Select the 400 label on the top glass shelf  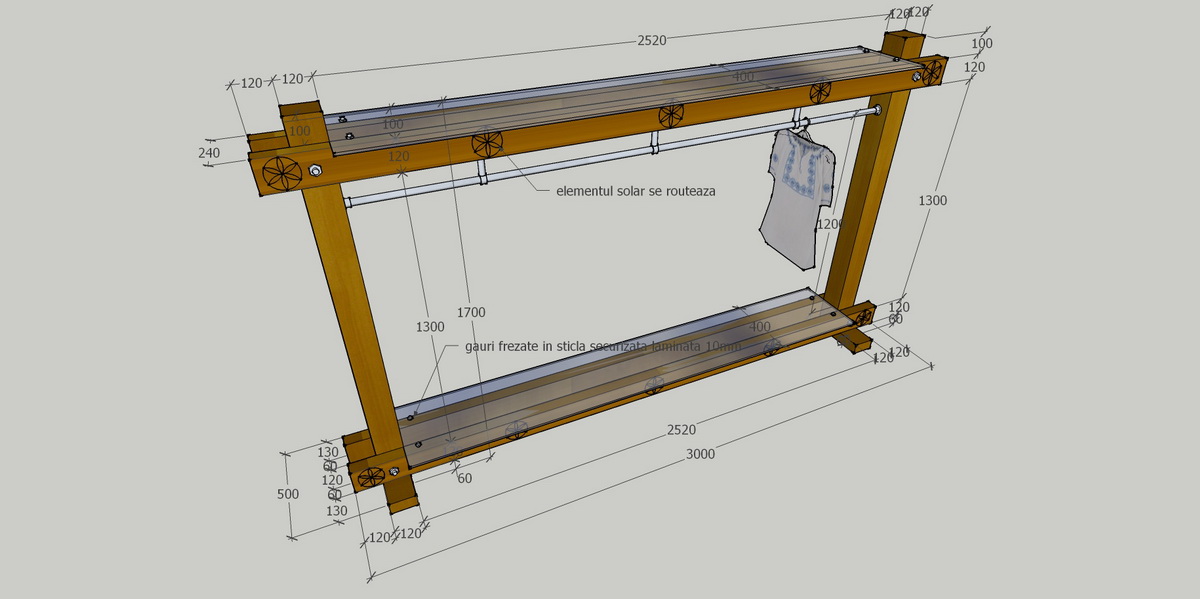pos(743,77)
